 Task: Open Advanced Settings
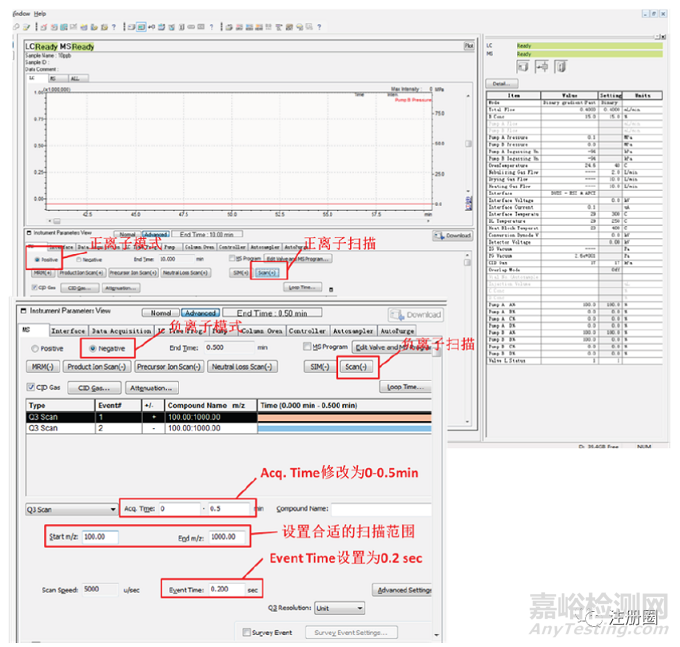(402, 590)
